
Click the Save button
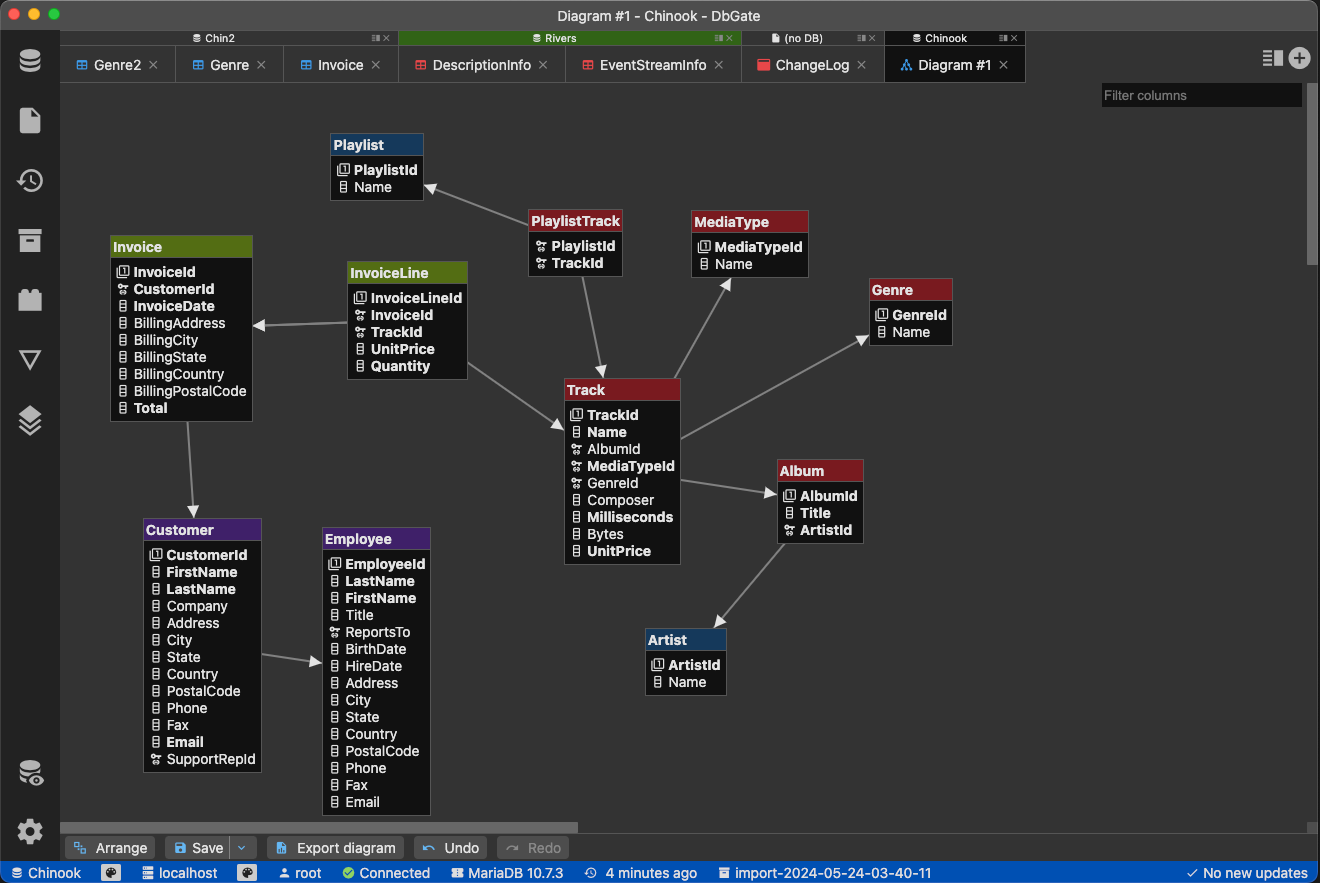click(x=198, y=848)
